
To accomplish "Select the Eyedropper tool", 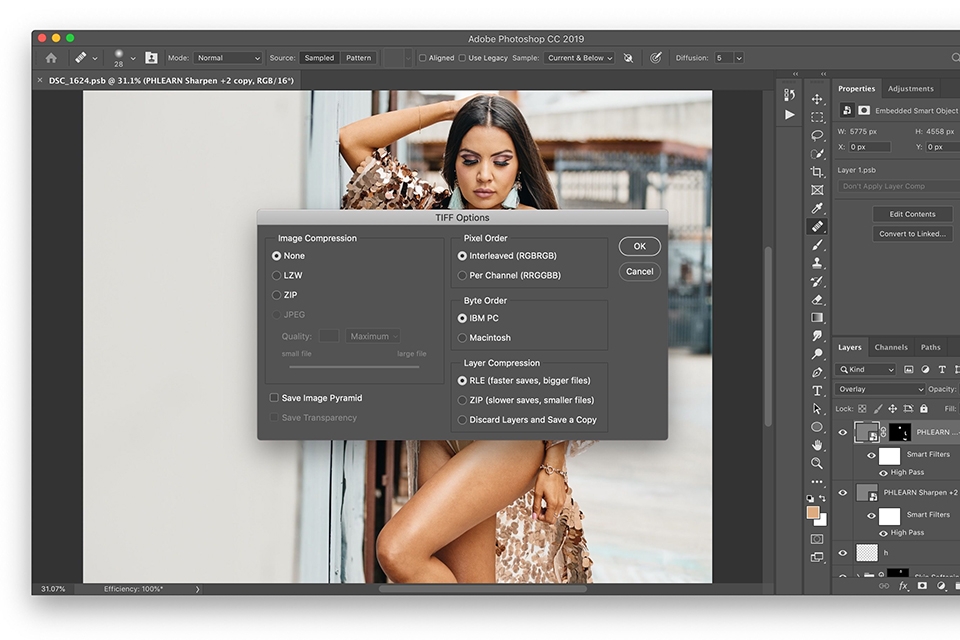I will (817, 208).
